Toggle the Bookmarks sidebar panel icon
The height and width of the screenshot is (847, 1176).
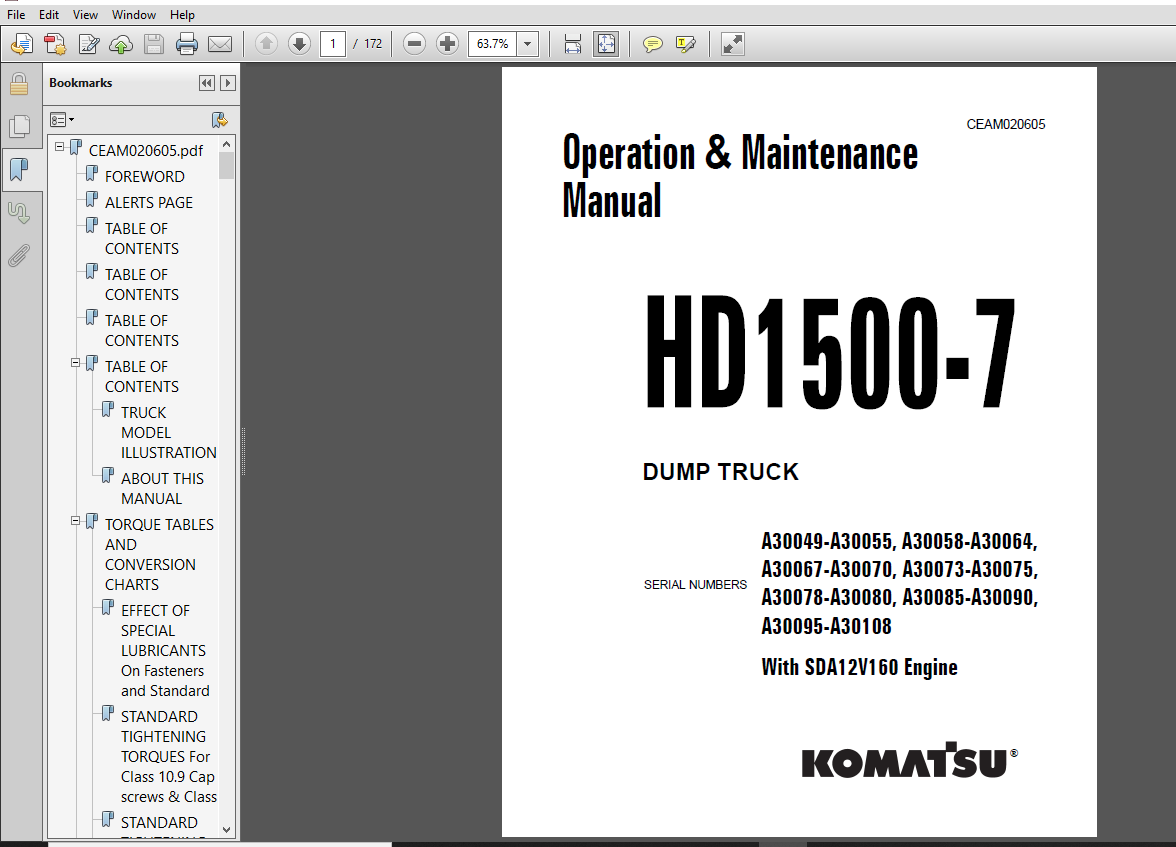click(x=19, y=170)
